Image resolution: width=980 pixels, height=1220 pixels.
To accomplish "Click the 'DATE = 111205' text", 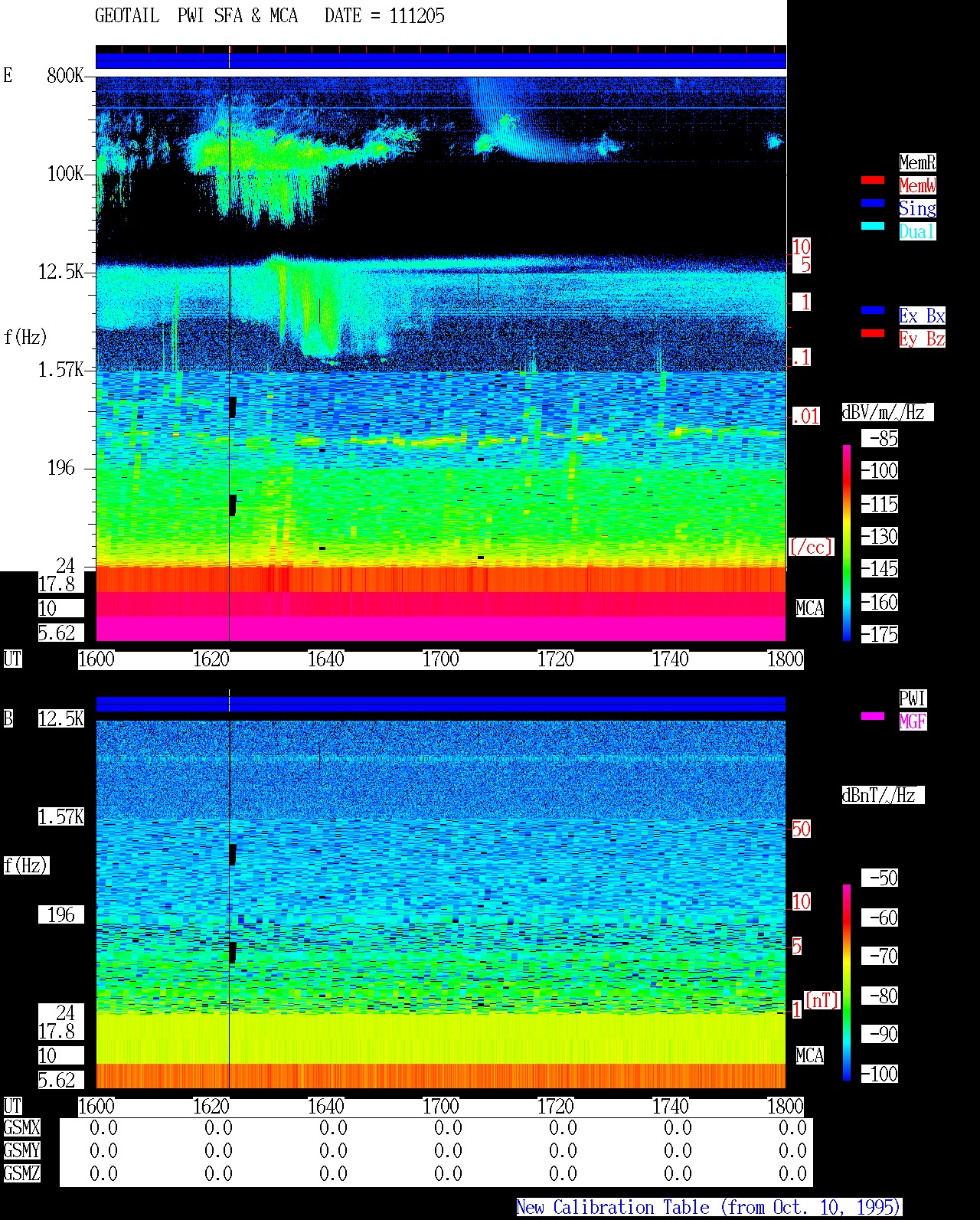I will click(384, 15).
